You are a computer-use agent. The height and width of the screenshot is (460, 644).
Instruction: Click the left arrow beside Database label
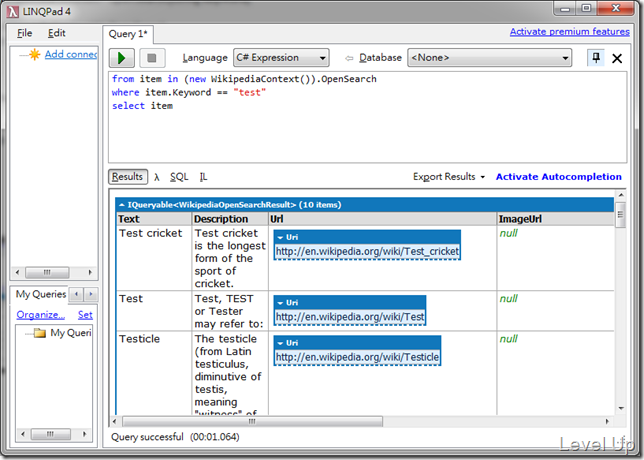pyautogui.click(x=349, y=58)
